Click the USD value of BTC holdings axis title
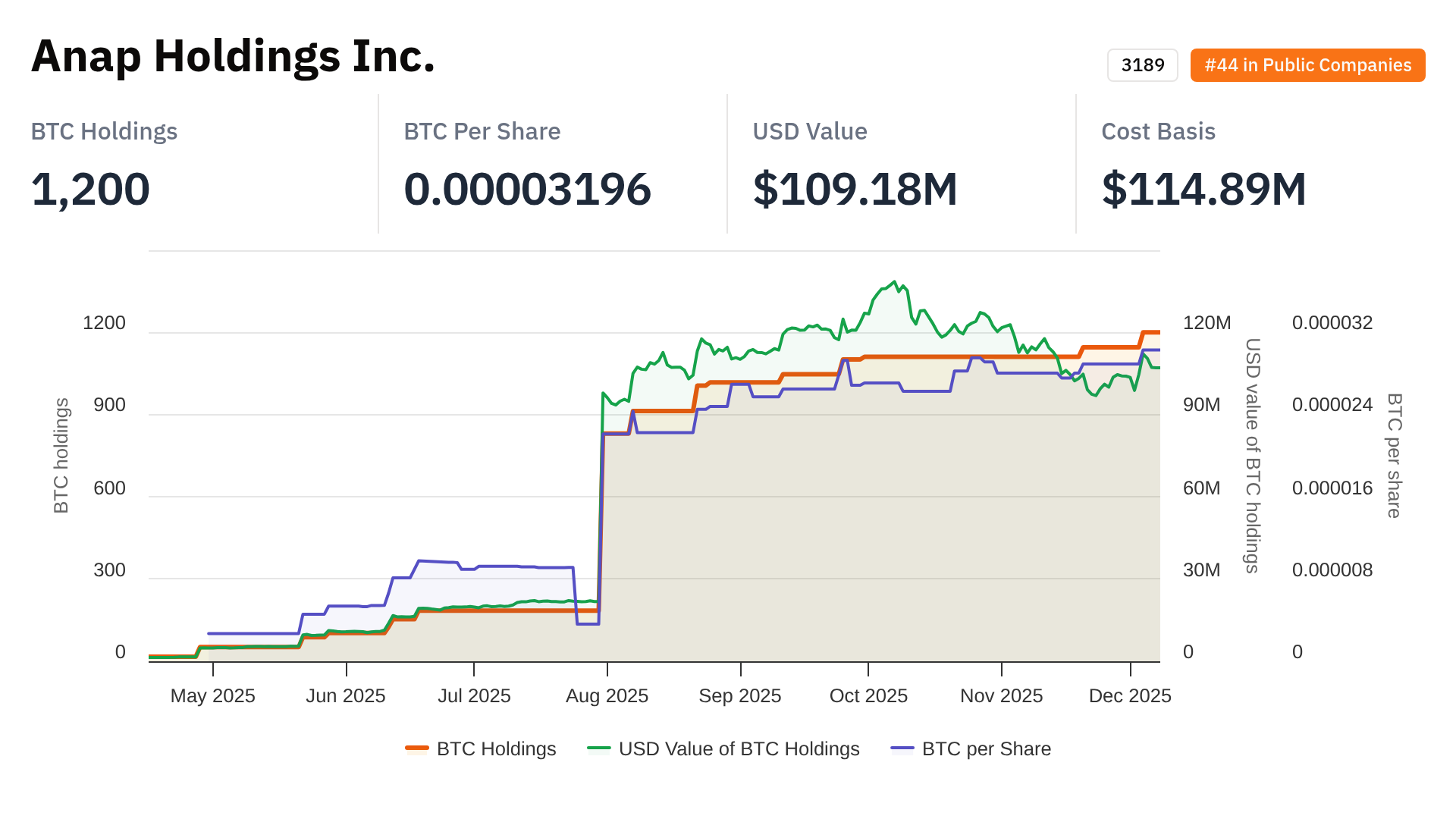 tap(1253, 455)
